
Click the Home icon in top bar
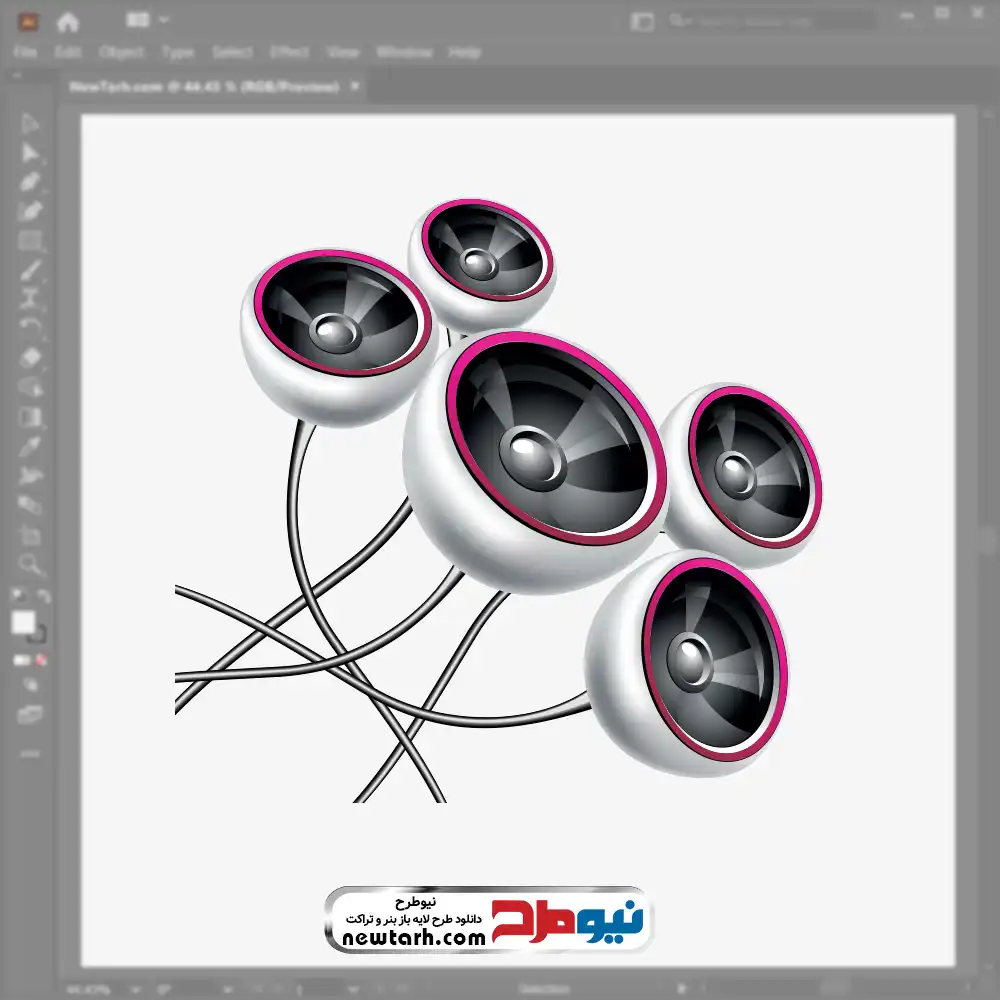(68, 21)
